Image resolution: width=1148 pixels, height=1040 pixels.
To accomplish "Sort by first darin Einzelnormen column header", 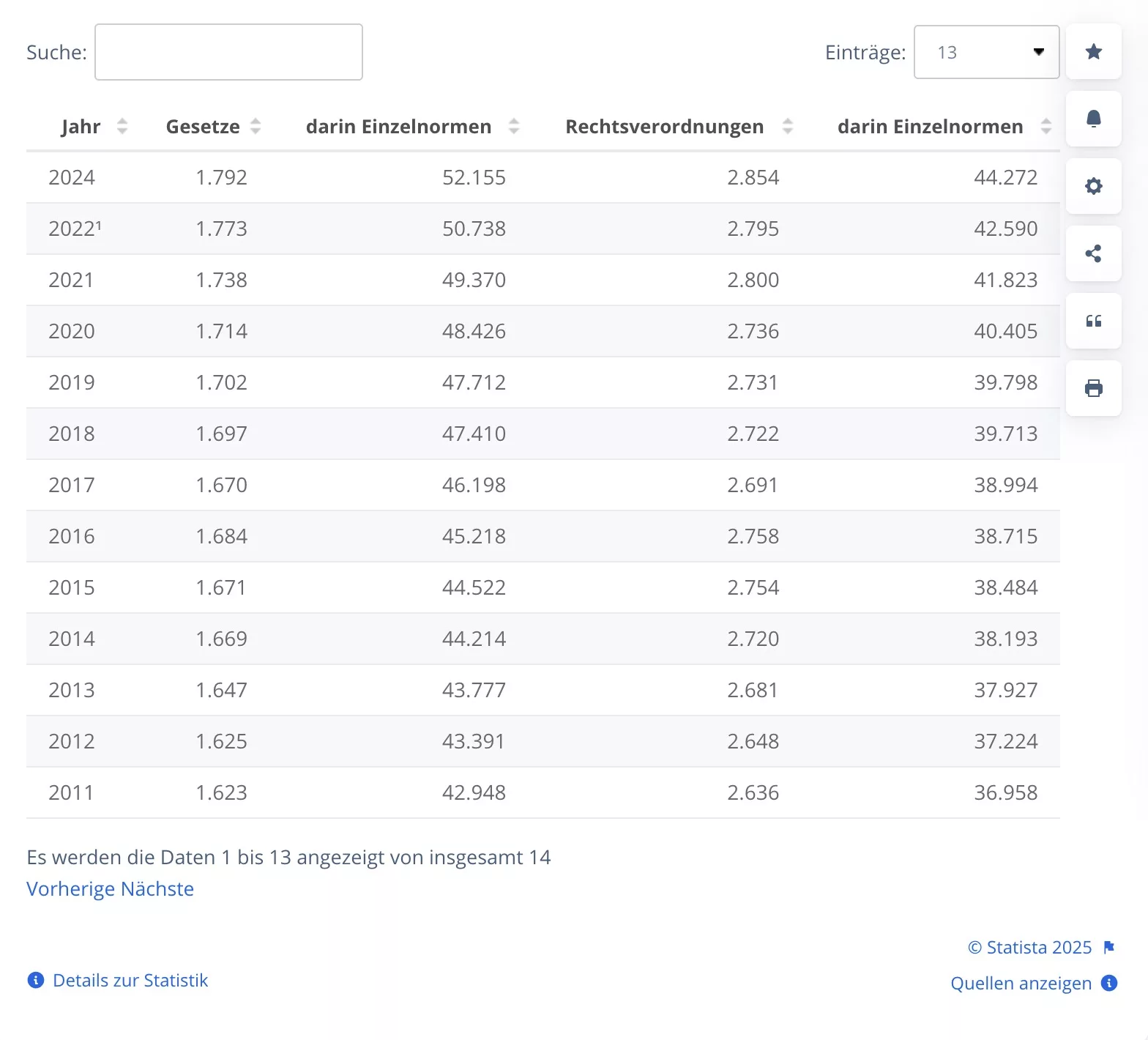I will pos(399,126).
